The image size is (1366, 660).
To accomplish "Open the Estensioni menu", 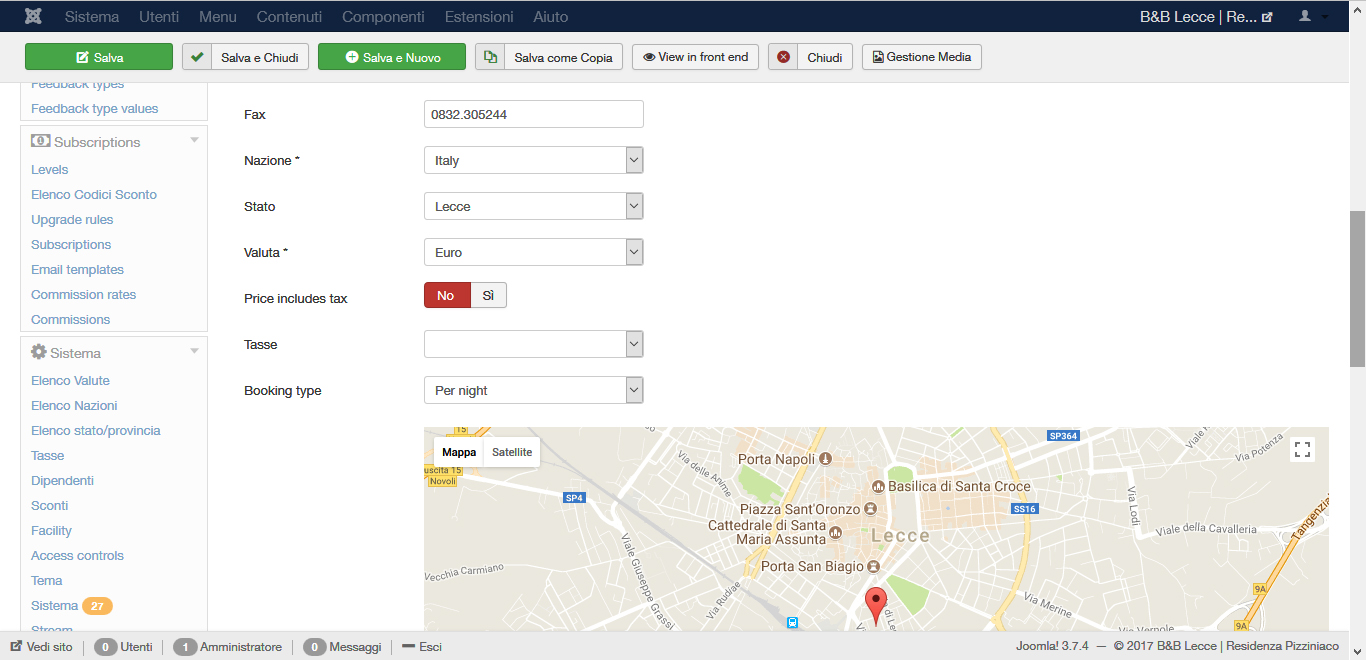I will click(x=479, y=17).
